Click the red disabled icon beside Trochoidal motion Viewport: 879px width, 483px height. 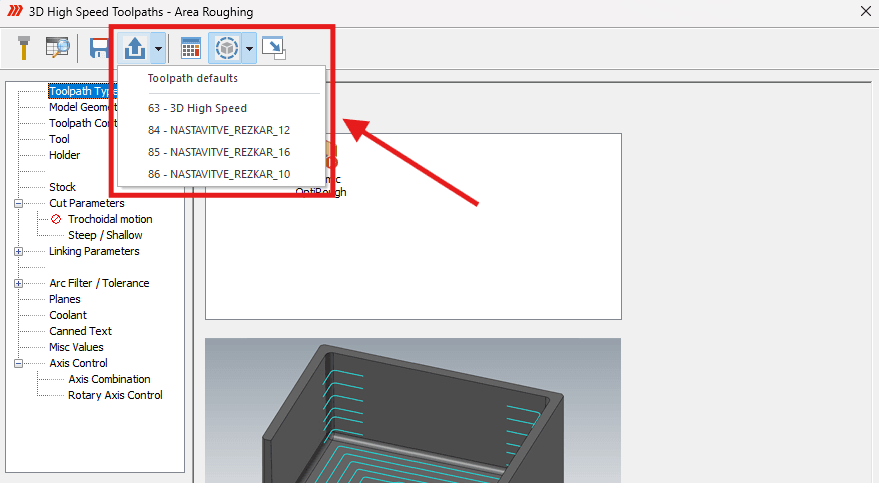click(56, 219)
